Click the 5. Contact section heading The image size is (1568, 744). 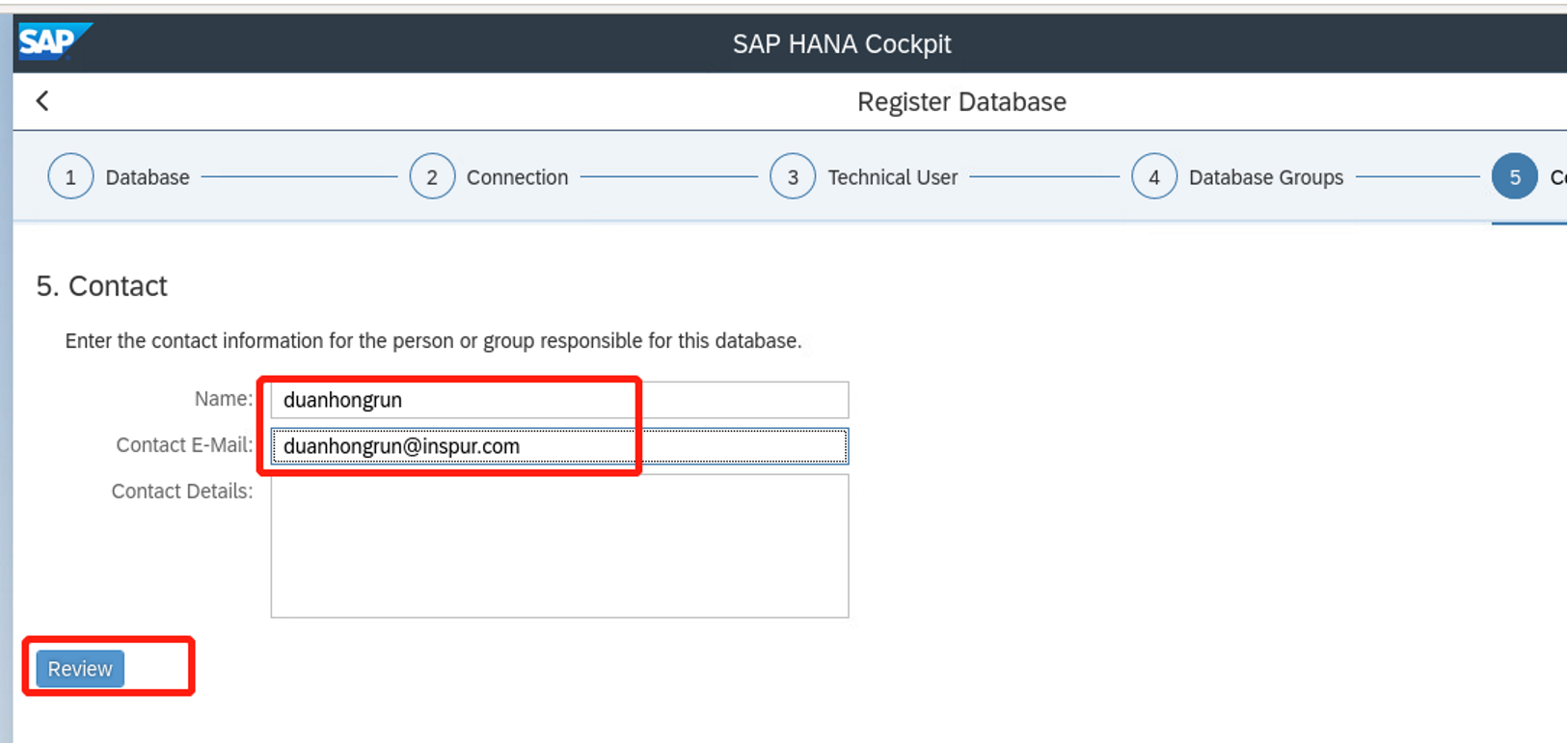[x=101, y=286]
